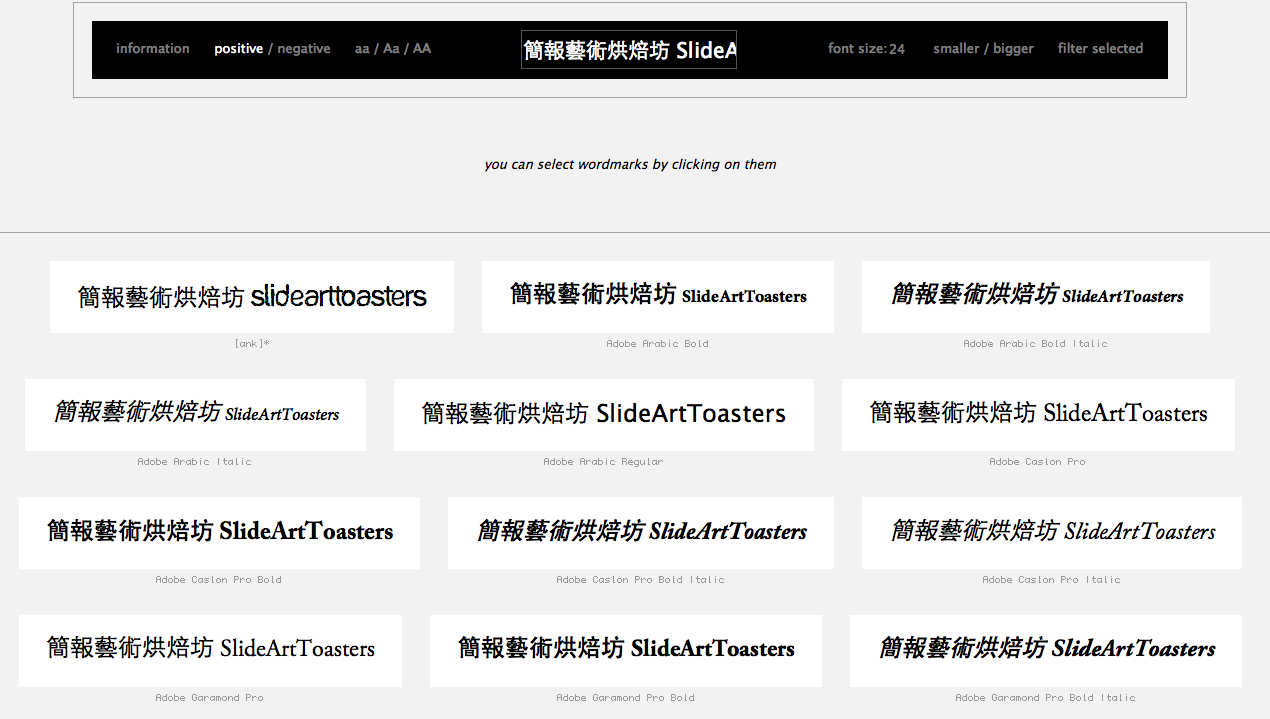This screenshot has width=1270, height=719.
Task: Click the font size: 24 label
Action: (866, 49)
